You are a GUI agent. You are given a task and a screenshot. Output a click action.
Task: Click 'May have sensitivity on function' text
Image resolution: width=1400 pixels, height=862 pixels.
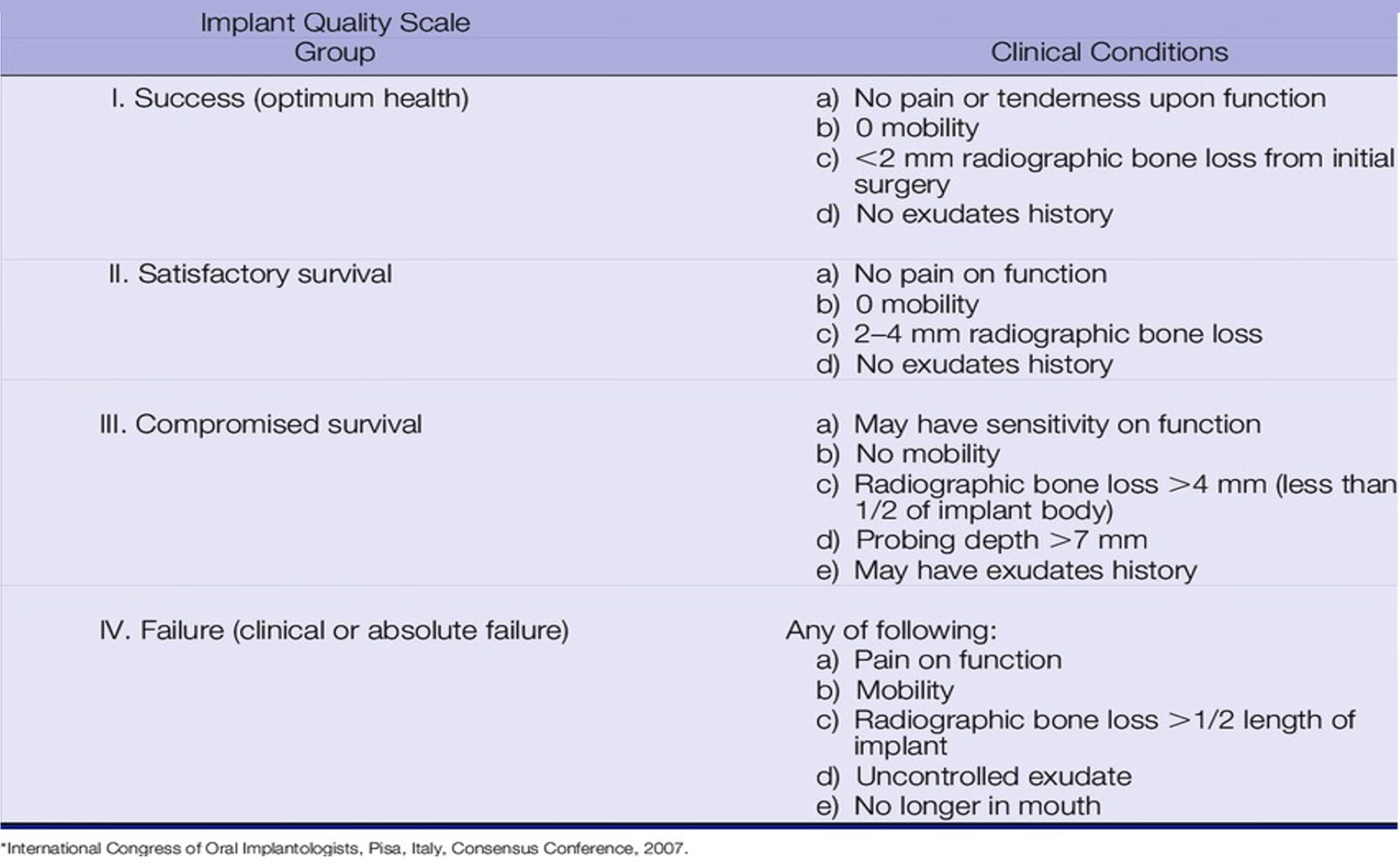point(1056,424)
